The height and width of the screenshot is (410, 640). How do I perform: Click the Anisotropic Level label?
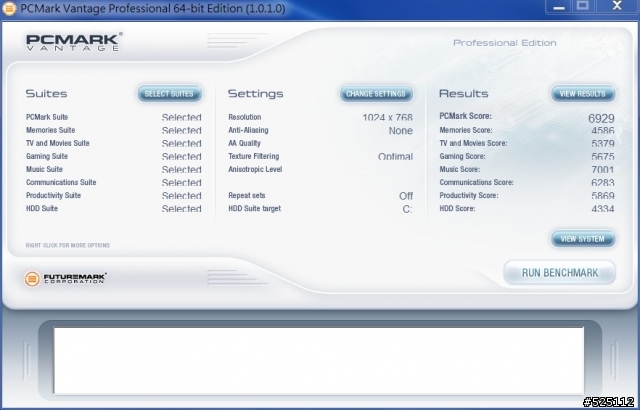pos(255,169)
